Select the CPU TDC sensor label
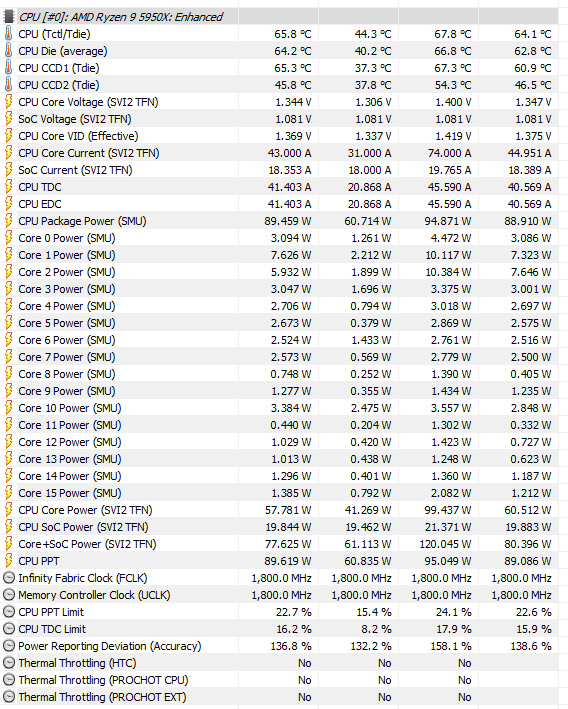The image size is (568, 709). click(40, 187)
